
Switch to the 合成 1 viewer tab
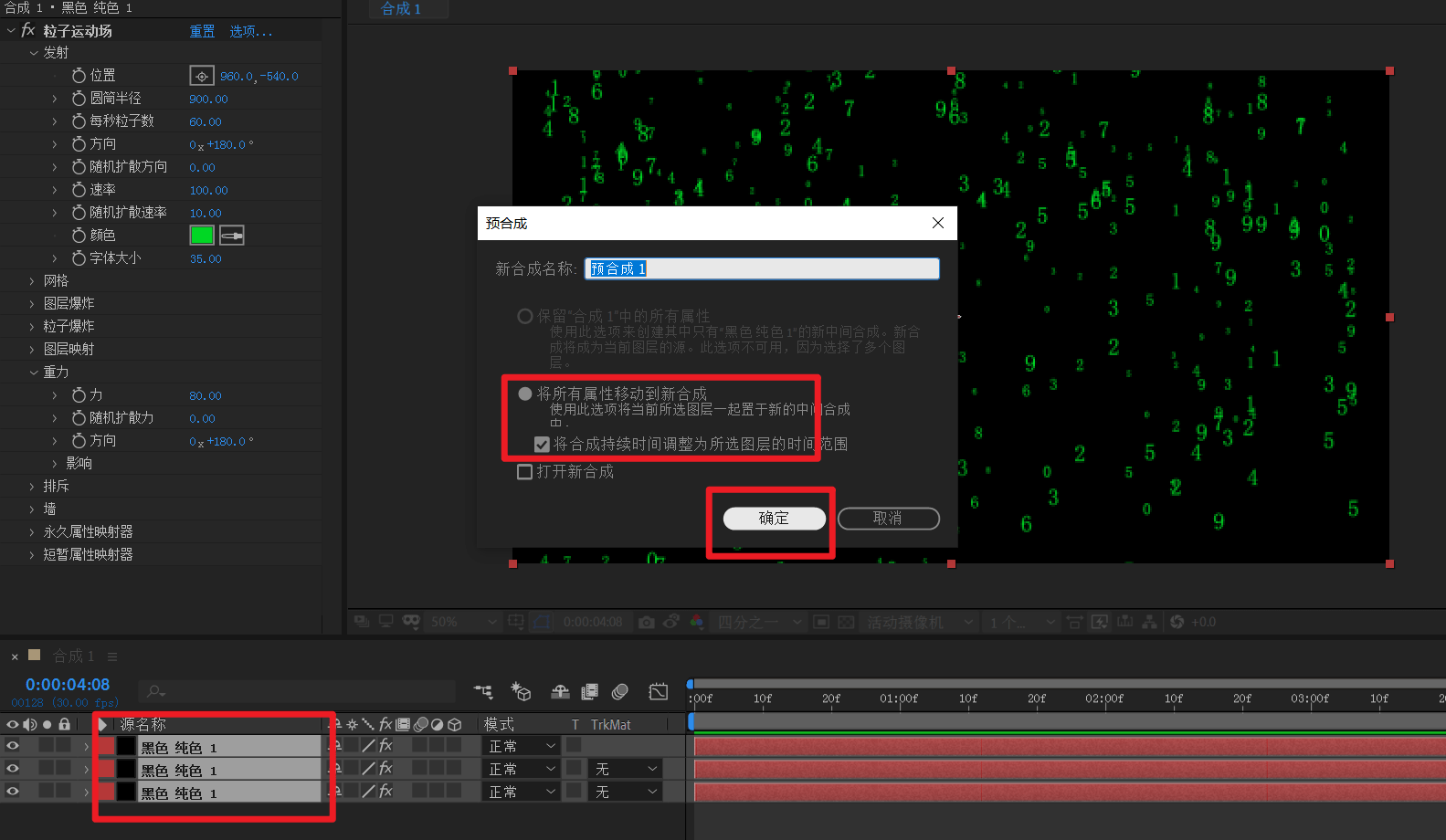click(x=401, y=9)
